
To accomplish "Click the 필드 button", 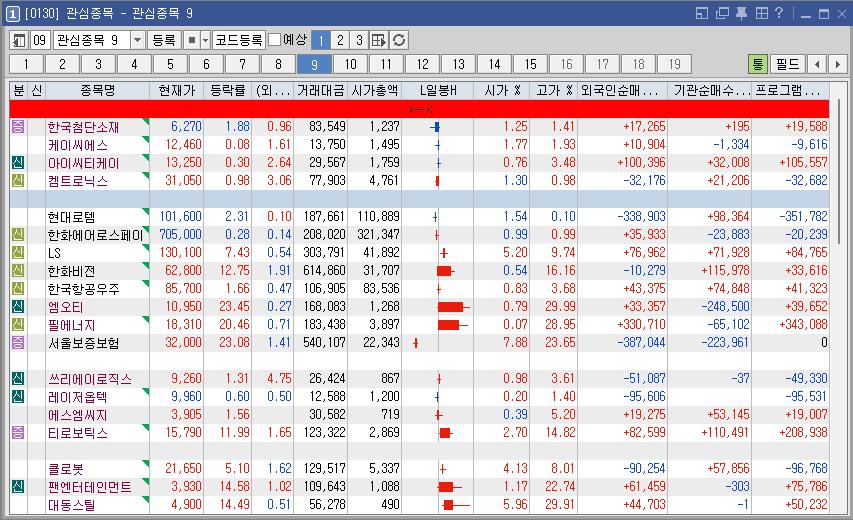I will [x=787, y=64].
